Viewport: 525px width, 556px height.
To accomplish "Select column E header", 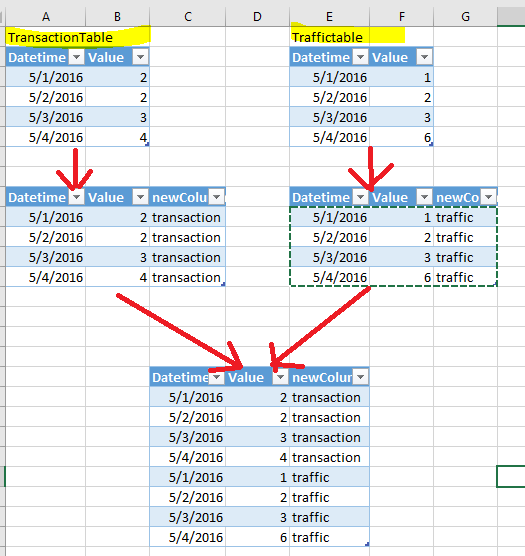I will [x=329, y=17].
